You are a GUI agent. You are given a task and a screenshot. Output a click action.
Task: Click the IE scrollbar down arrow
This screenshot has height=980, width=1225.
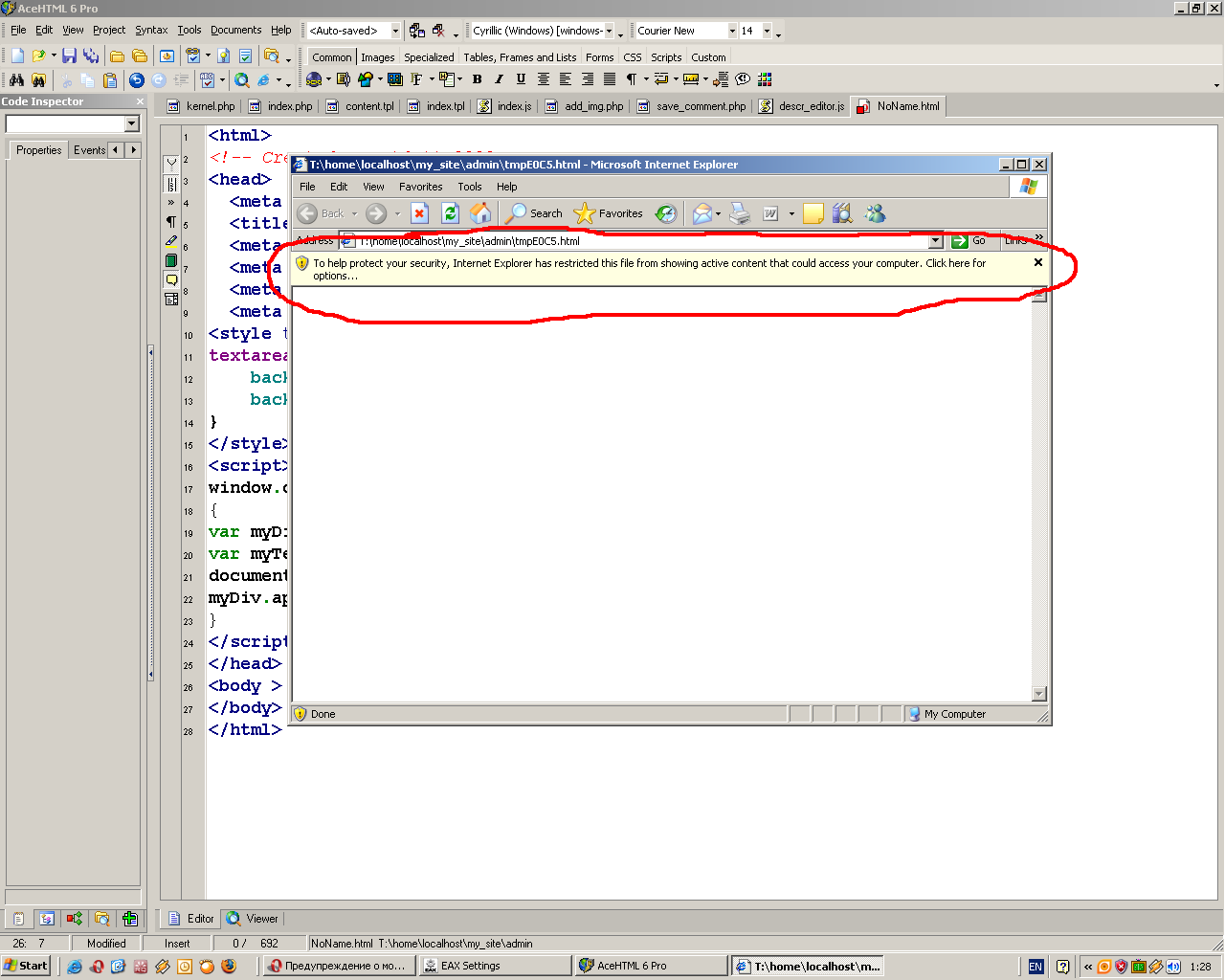1039,694
